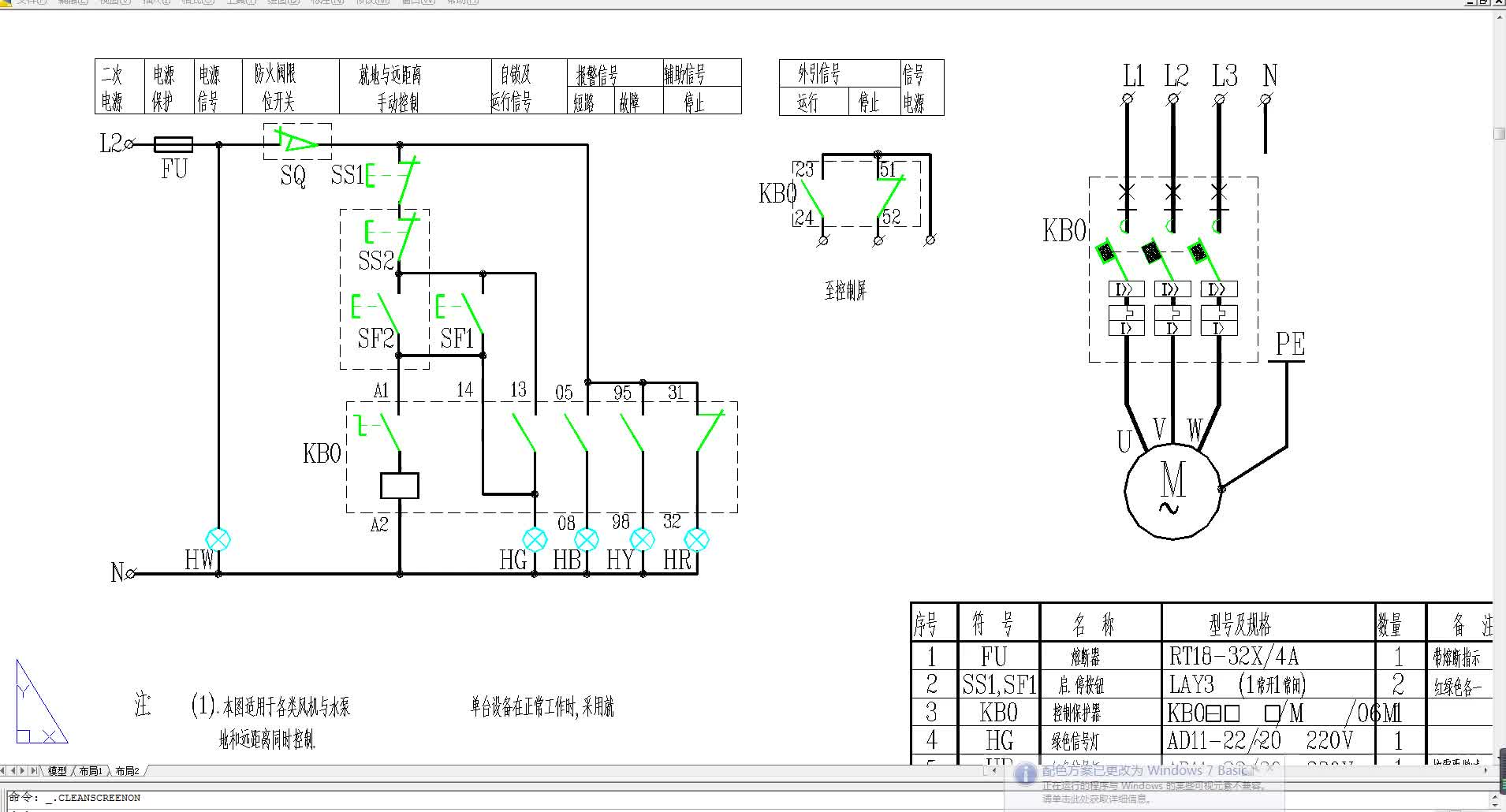Select contact between 95 and 98

click(x=632, y=431)
